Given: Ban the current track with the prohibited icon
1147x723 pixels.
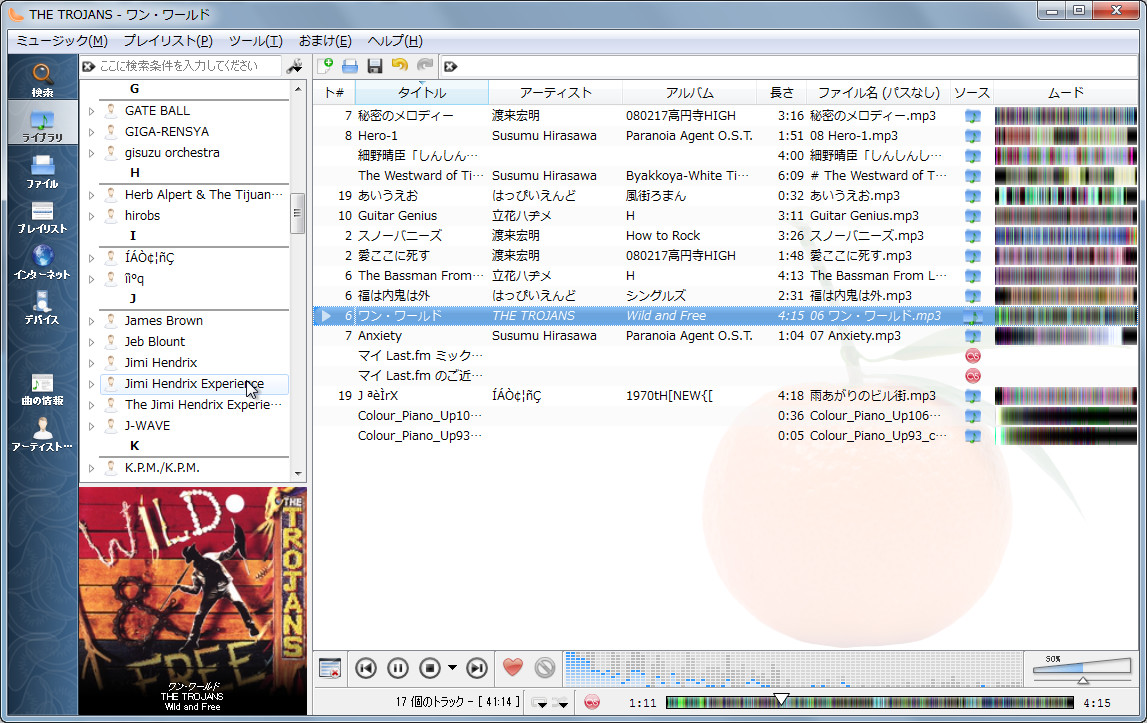Looking at the screenshot, I should 545,667.
